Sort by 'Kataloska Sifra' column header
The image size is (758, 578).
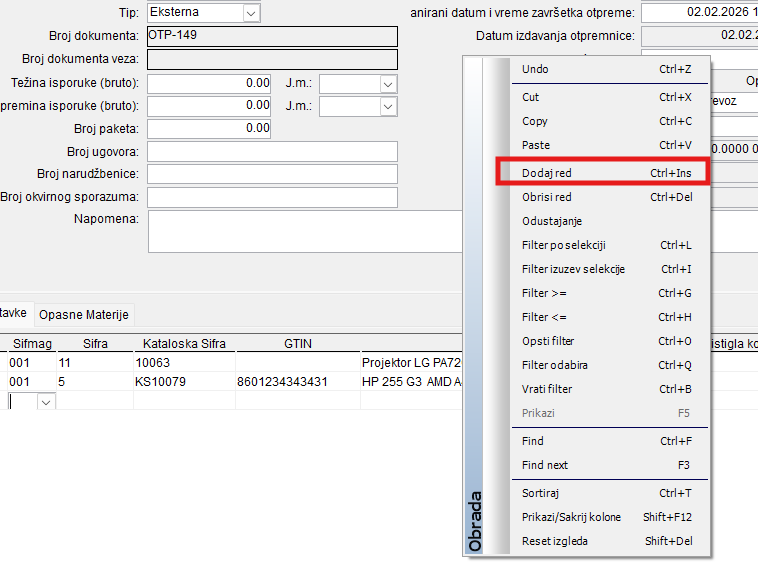click(184, 343)
